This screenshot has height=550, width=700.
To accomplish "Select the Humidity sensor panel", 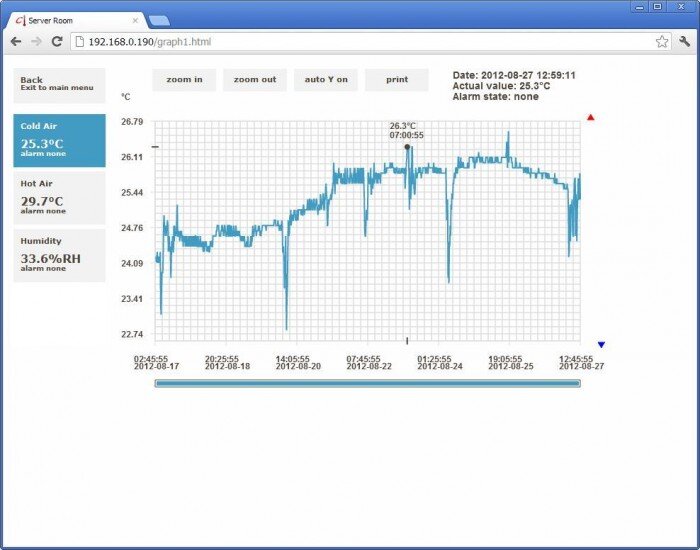I will point(58,255).
